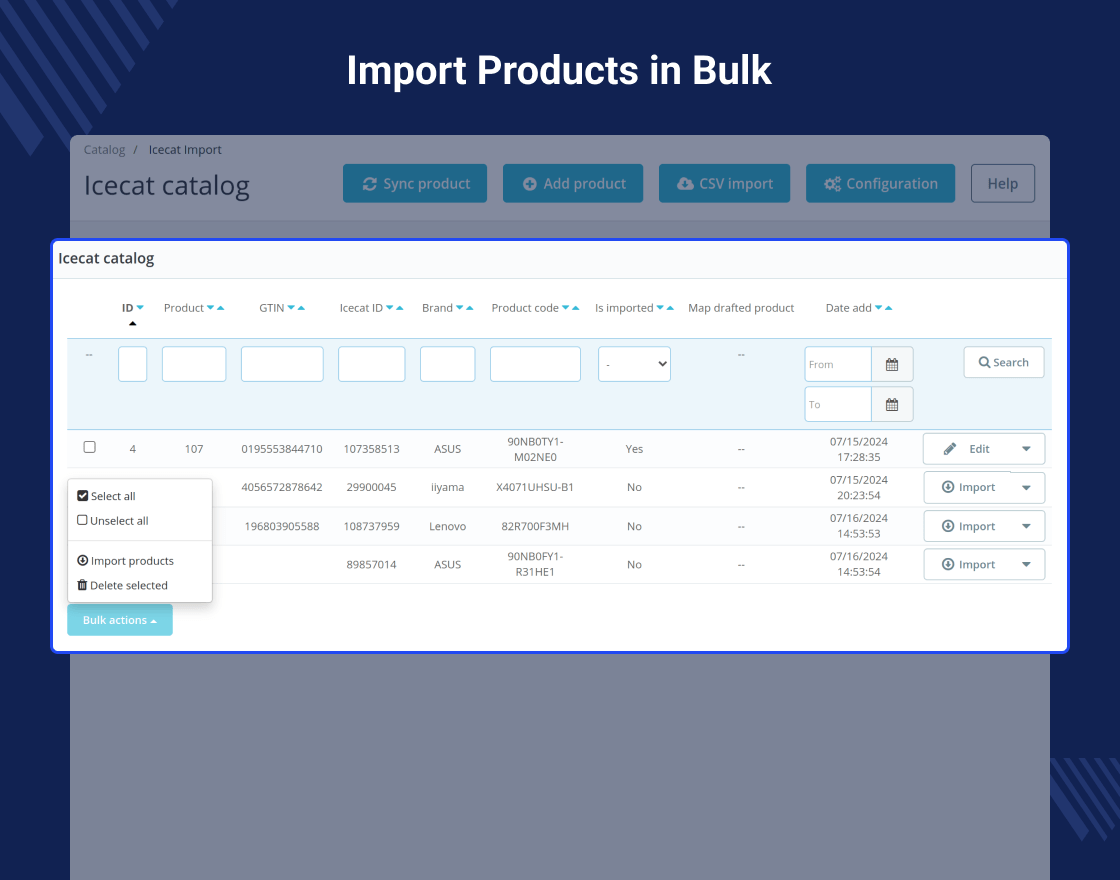The width and height of the screenshot is (1120, 880).
Task: Sort ID column descending arrow
Action: 140,308
